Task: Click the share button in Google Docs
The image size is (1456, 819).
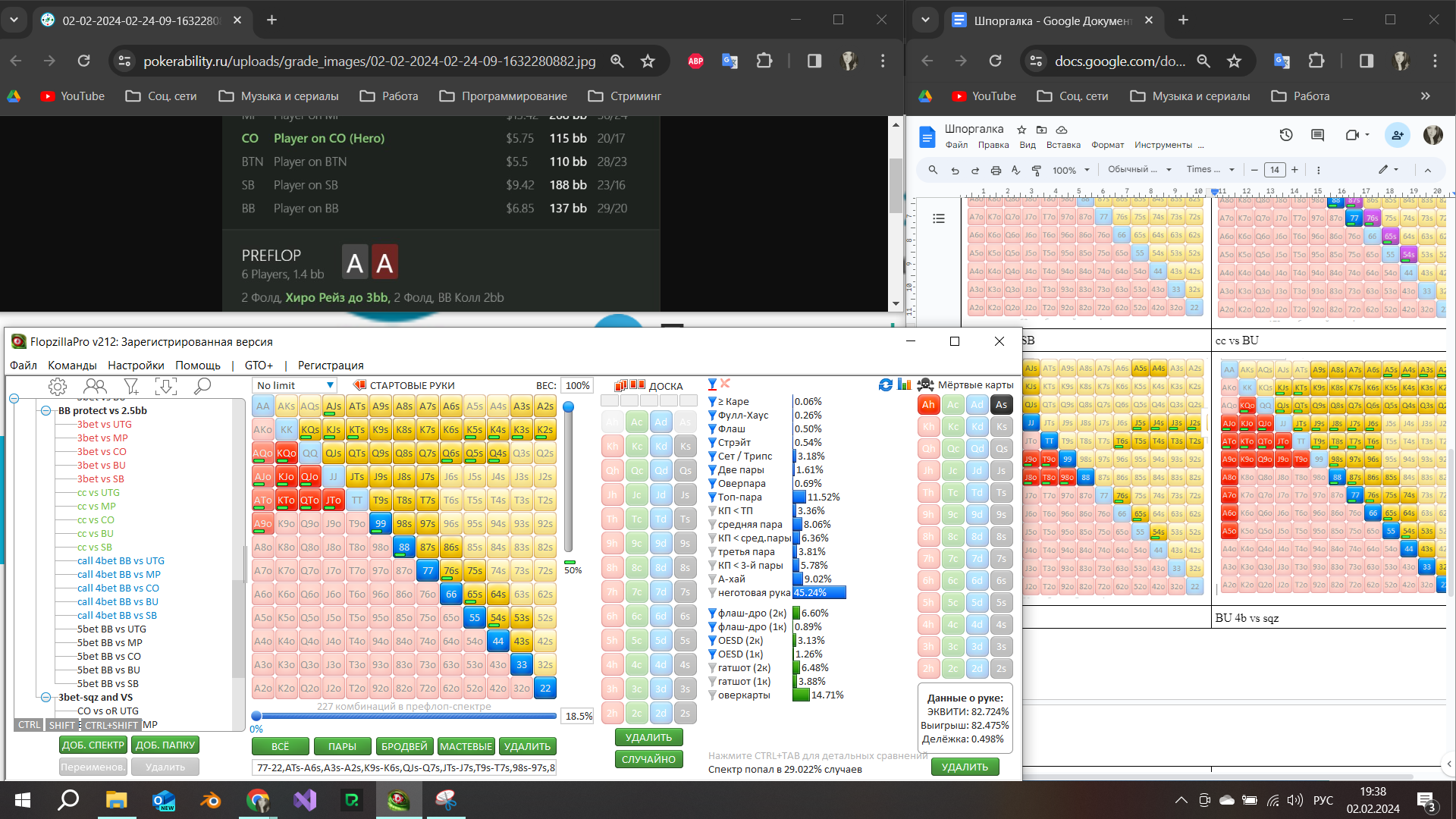Action: point(1396,135)
